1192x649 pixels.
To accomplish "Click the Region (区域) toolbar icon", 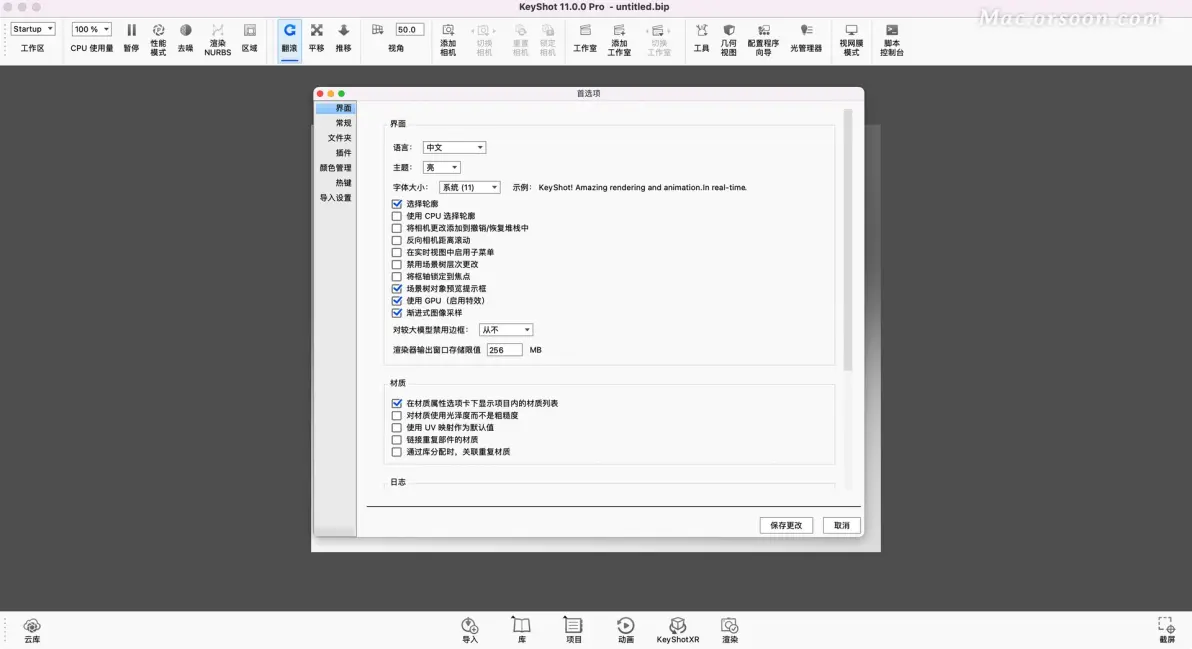I will coord(249,30).
